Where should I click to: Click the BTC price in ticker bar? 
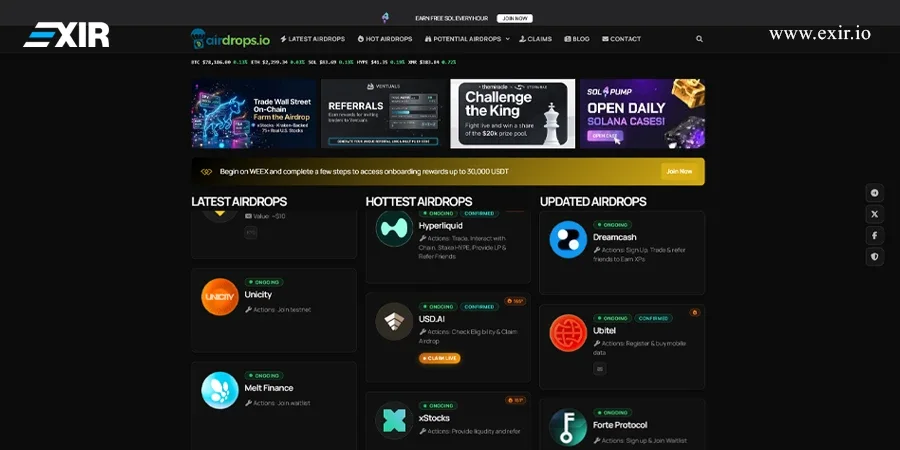pyautogui.click(x=216, y=62)
